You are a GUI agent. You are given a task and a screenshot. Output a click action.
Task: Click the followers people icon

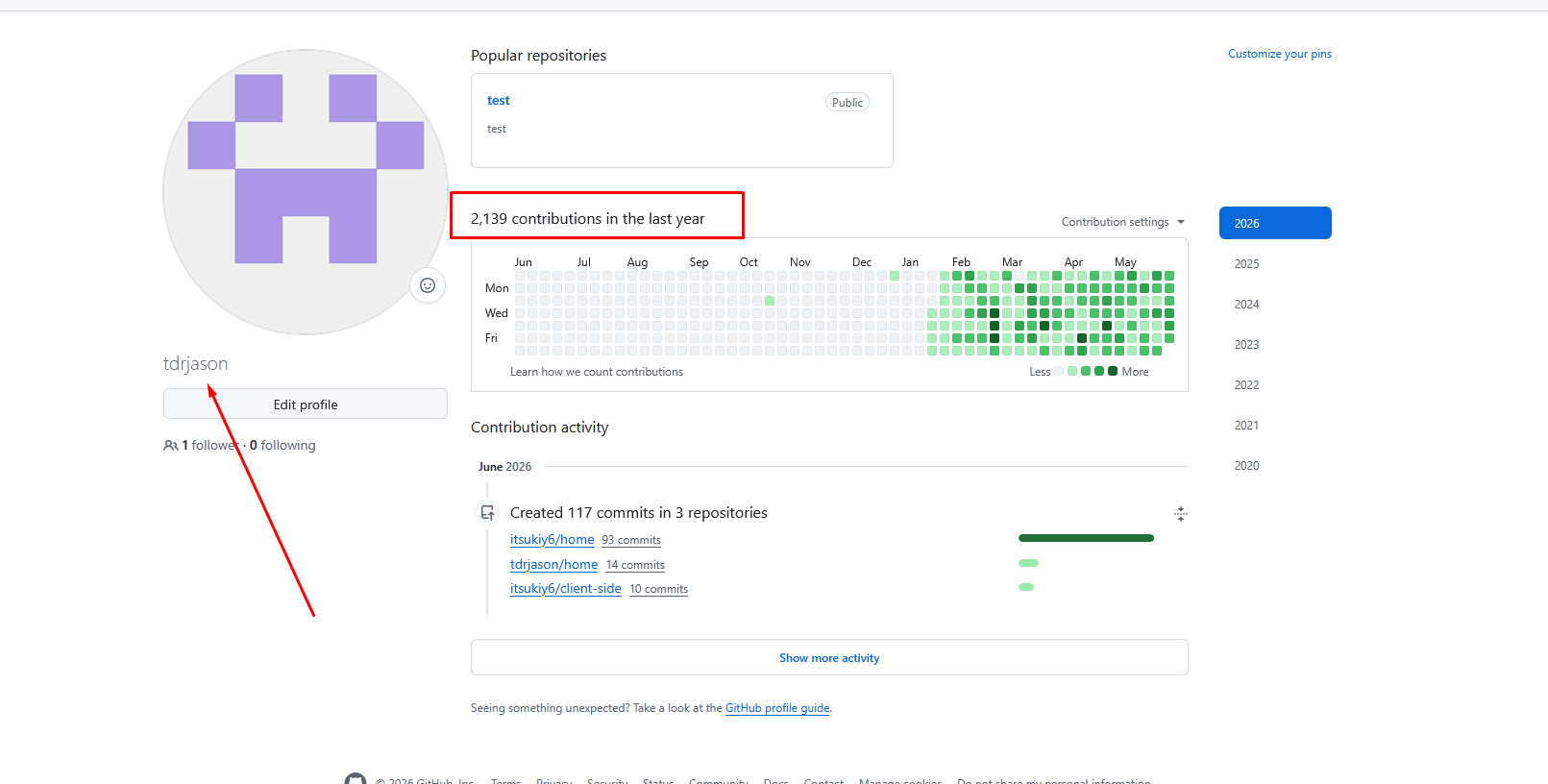171,446
